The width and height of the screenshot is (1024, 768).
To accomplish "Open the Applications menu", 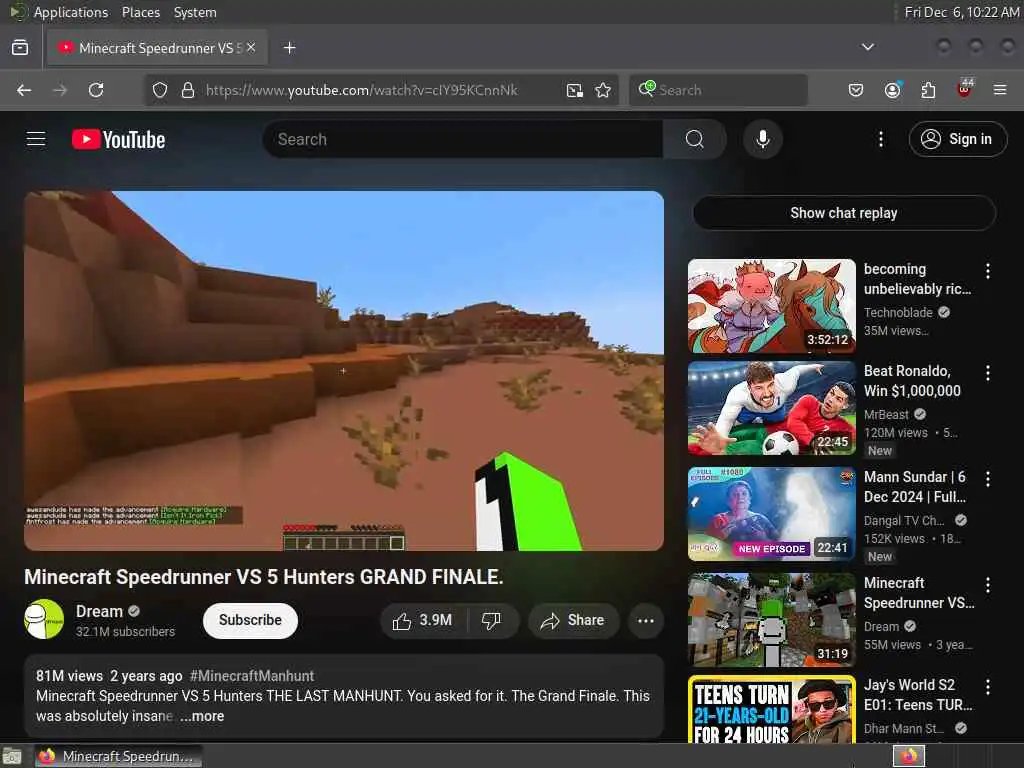I will click(71, 12).
